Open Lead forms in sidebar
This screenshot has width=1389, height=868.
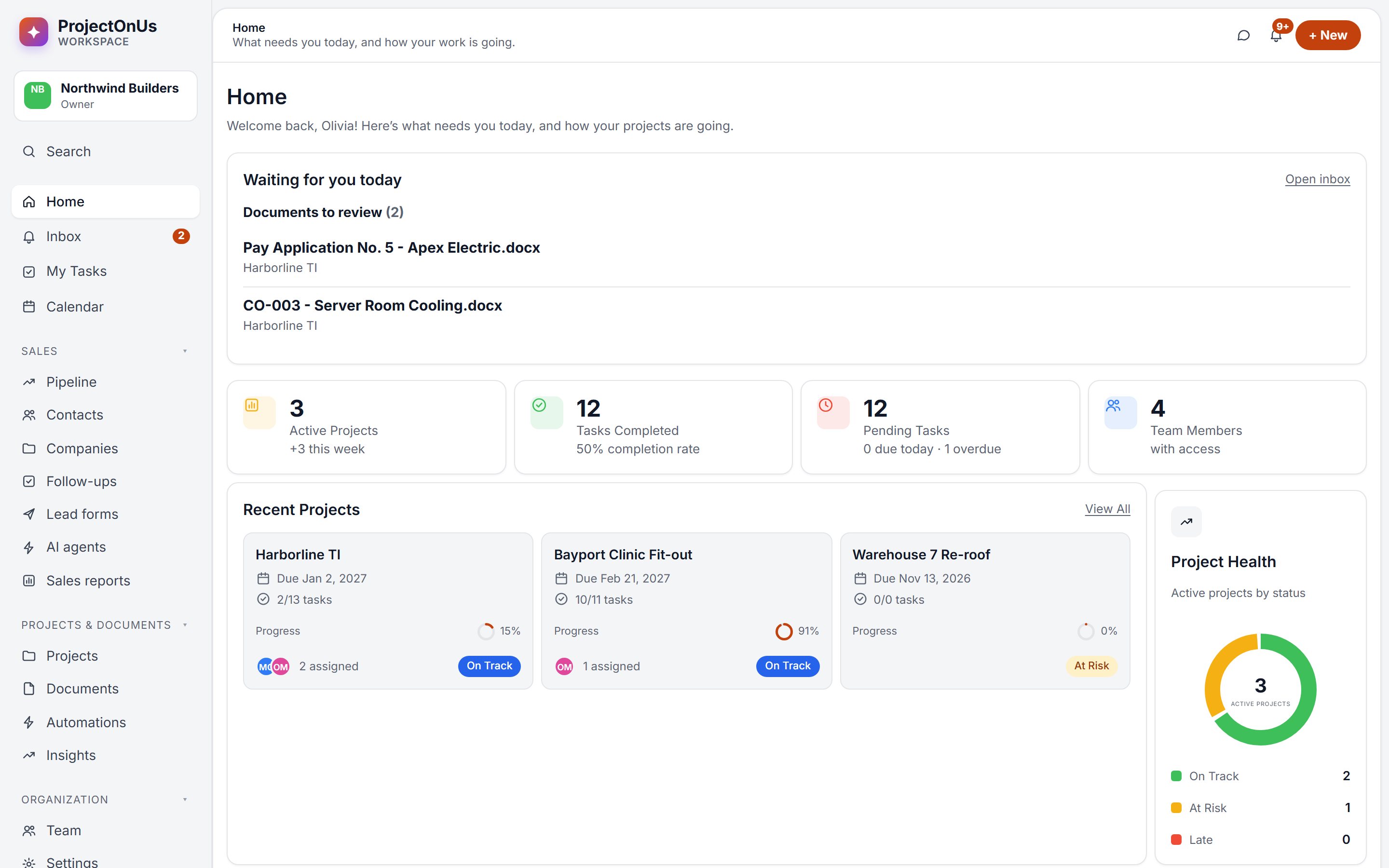pyautogui.click(x=106, y=514)
